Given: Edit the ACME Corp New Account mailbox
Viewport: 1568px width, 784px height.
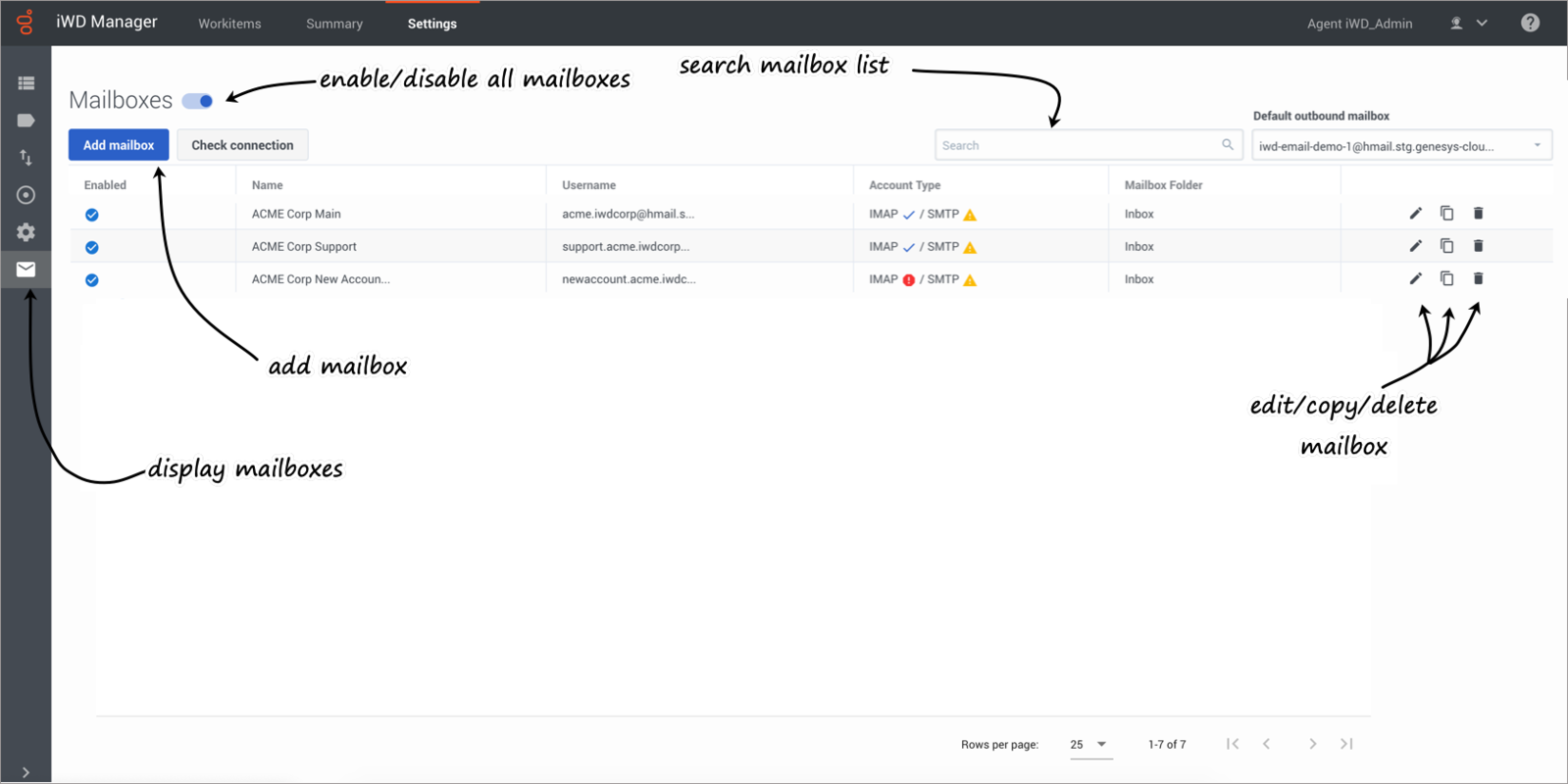Looking at the screenshot, I should tap(1415, 278).
